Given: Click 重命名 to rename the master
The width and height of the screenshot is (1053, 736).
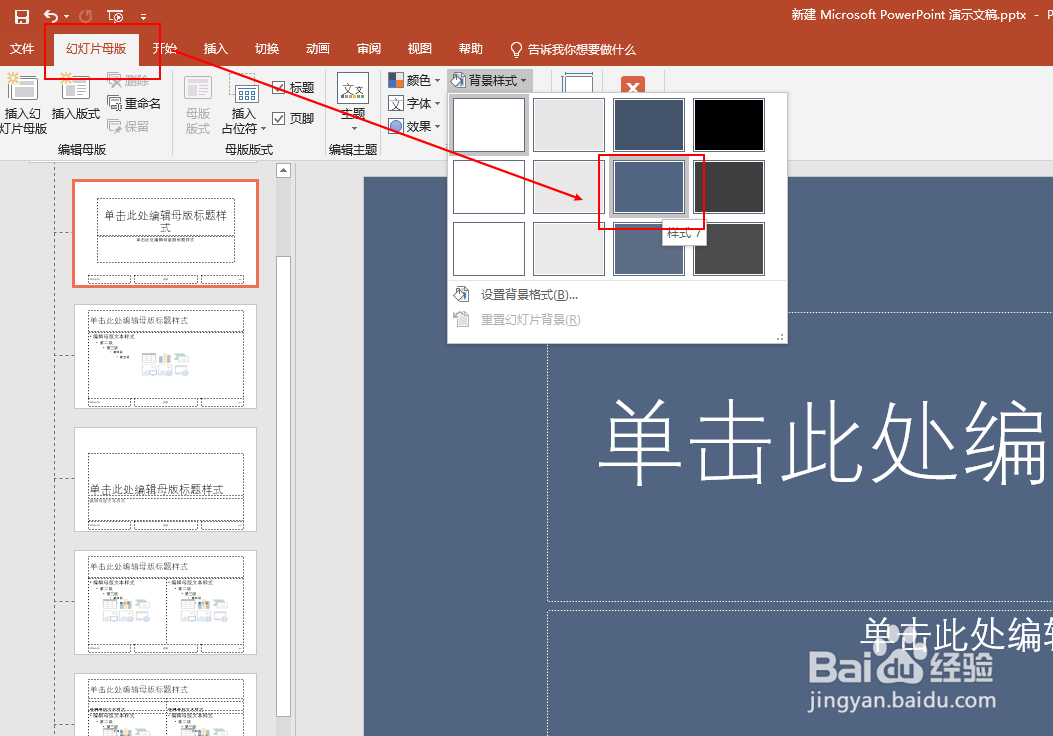Looking at the screenshot, I should pos(134,103).
